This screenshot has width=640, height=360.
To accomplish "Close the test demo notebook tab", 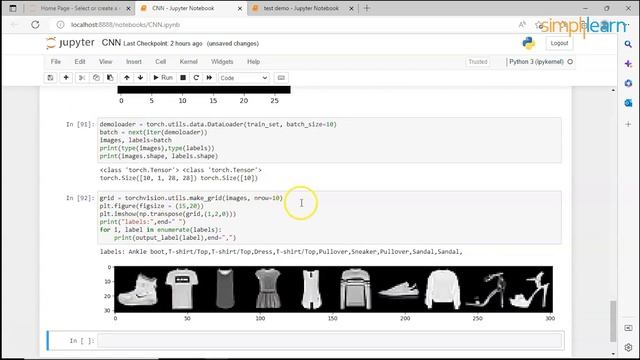I will coord(351,8).
